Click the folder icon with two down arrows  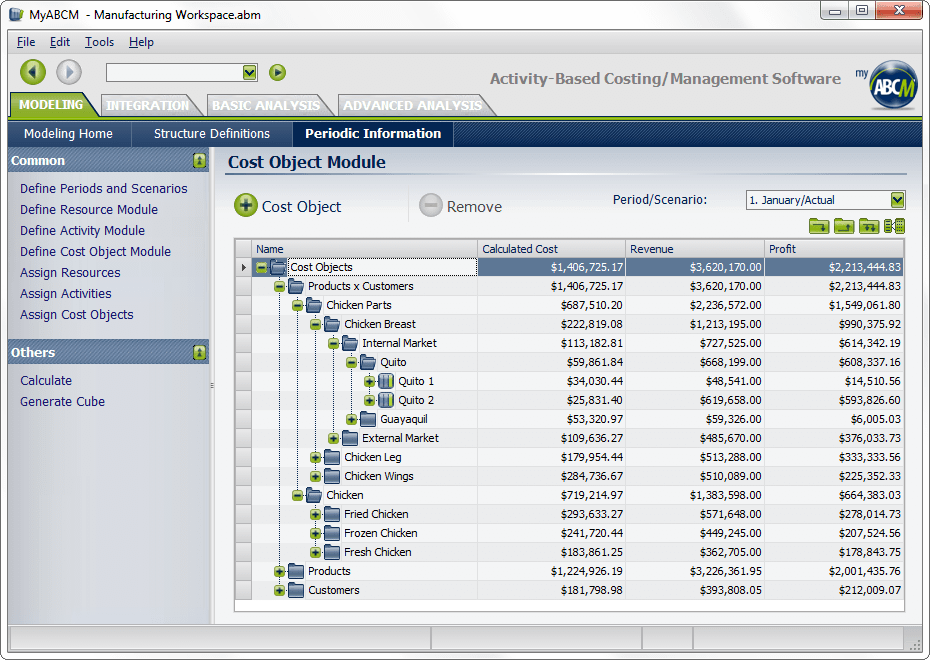pos(869,226)
